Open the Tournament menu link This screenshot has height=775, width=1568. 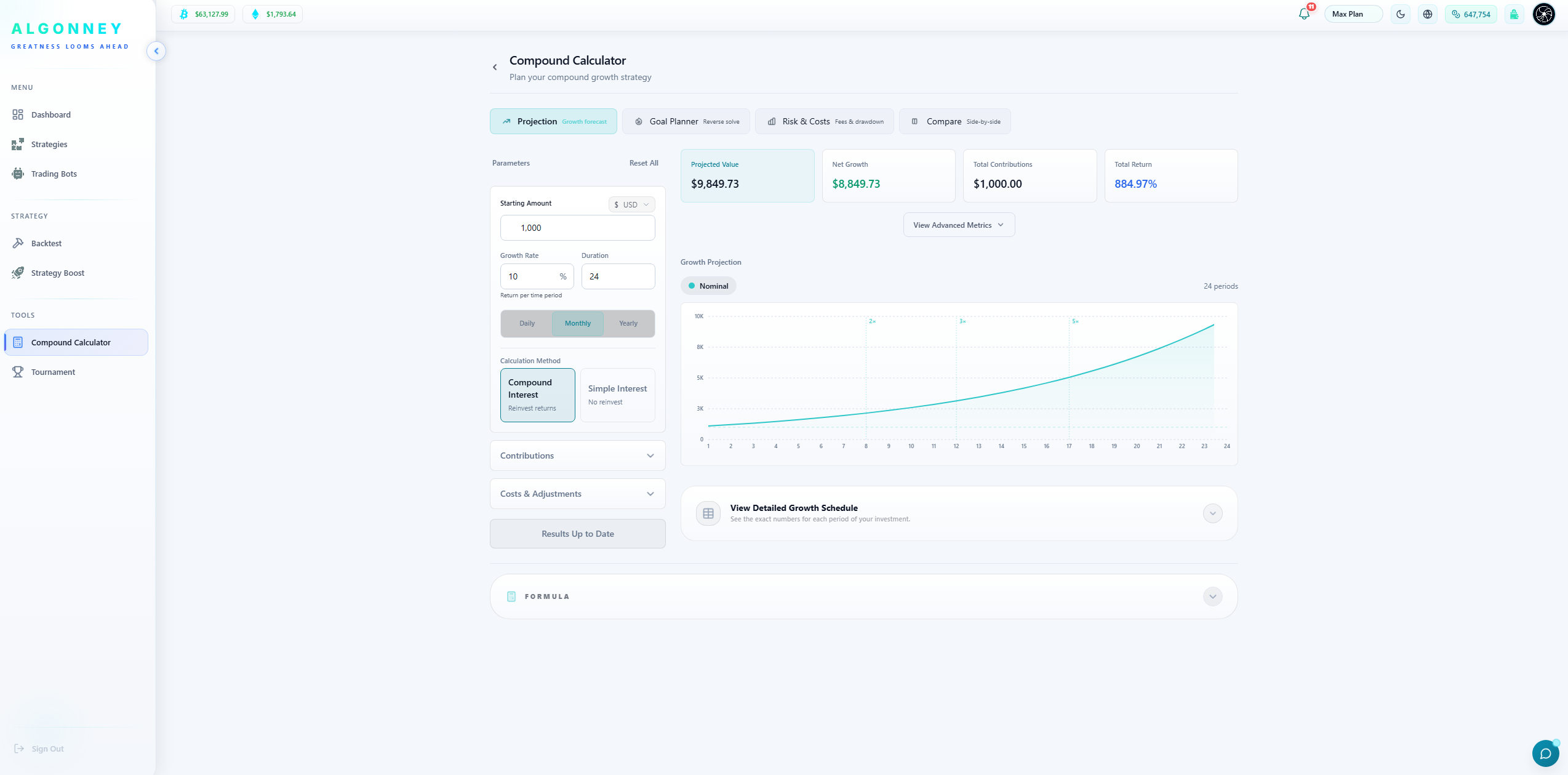pyautogui.click(x=53, y=372)
